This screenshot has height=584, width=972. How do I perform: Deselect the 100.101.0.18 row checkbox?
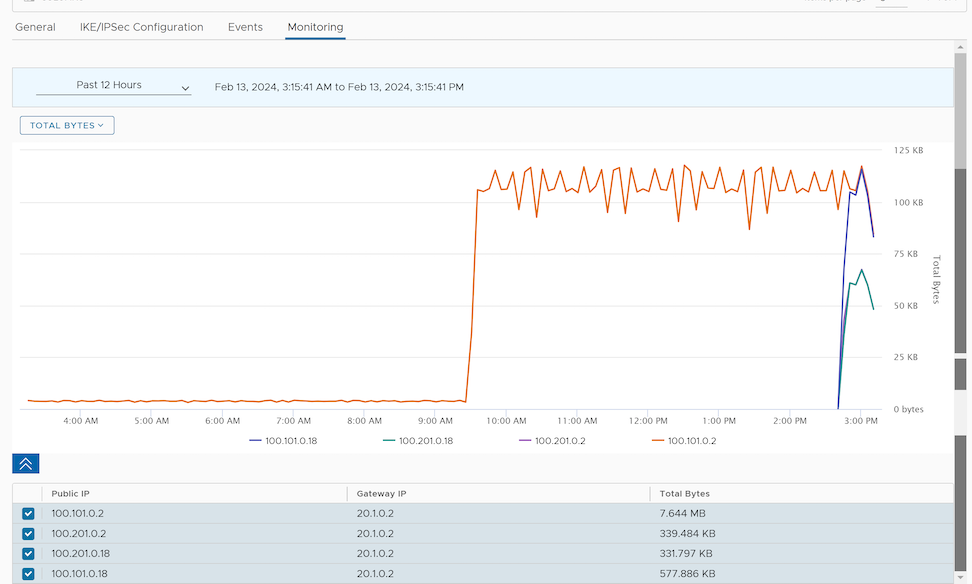[x=28, y=573]
